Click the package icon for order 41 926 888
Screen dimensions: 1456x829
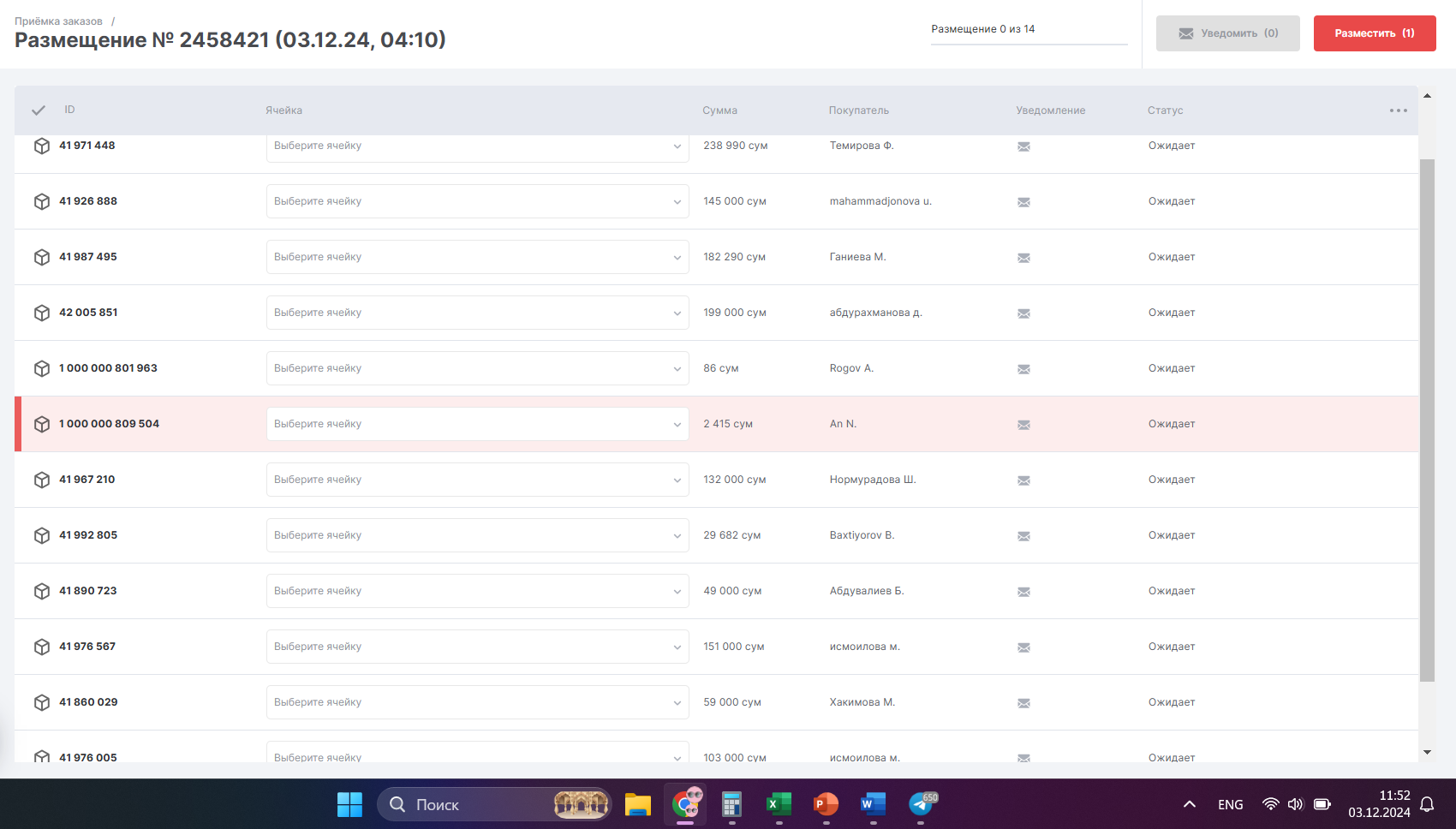[41, 201]
